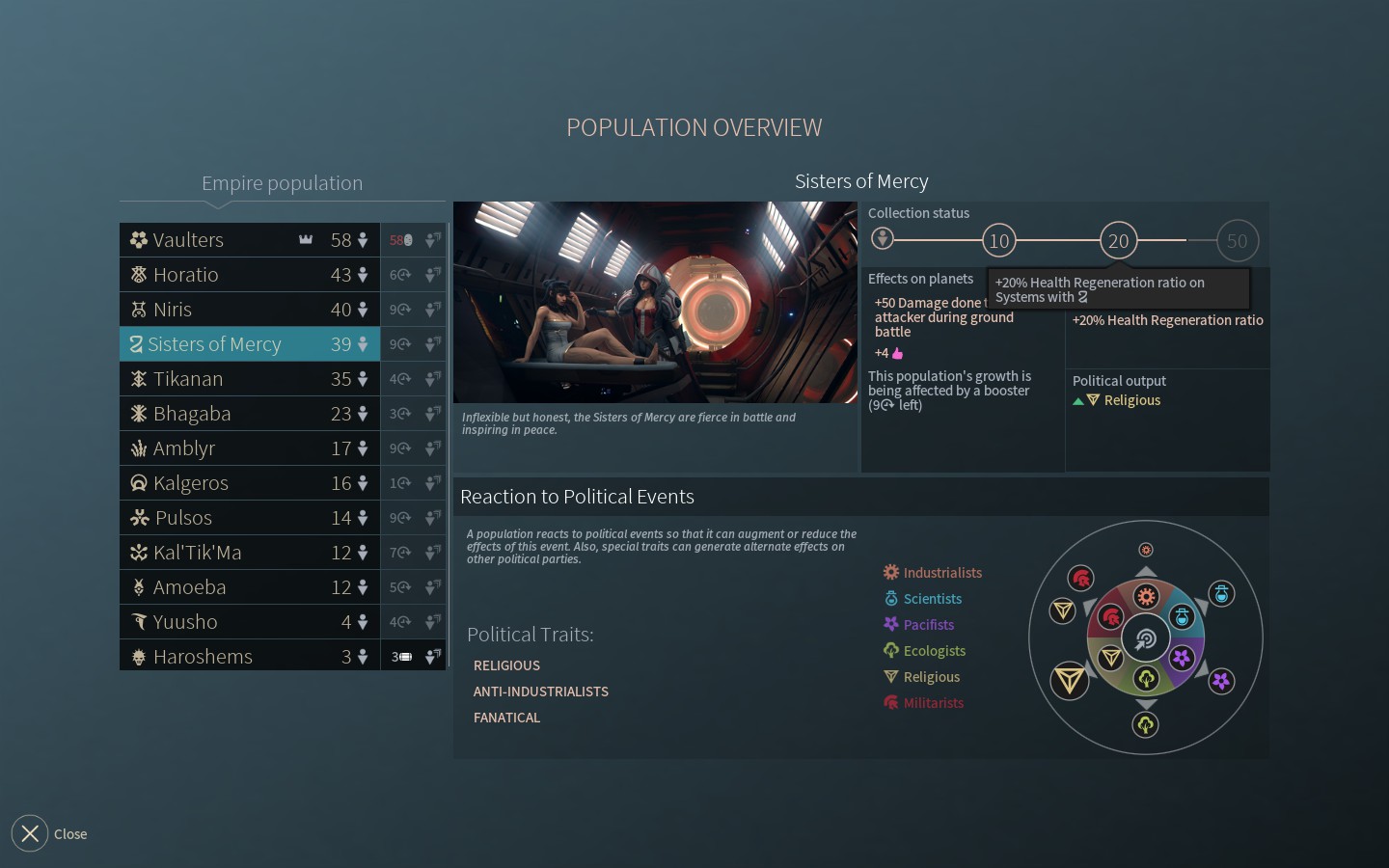Open the Empire population tab heading
This screenshot has height=868, width=1389.
click(x=282, y=183)
